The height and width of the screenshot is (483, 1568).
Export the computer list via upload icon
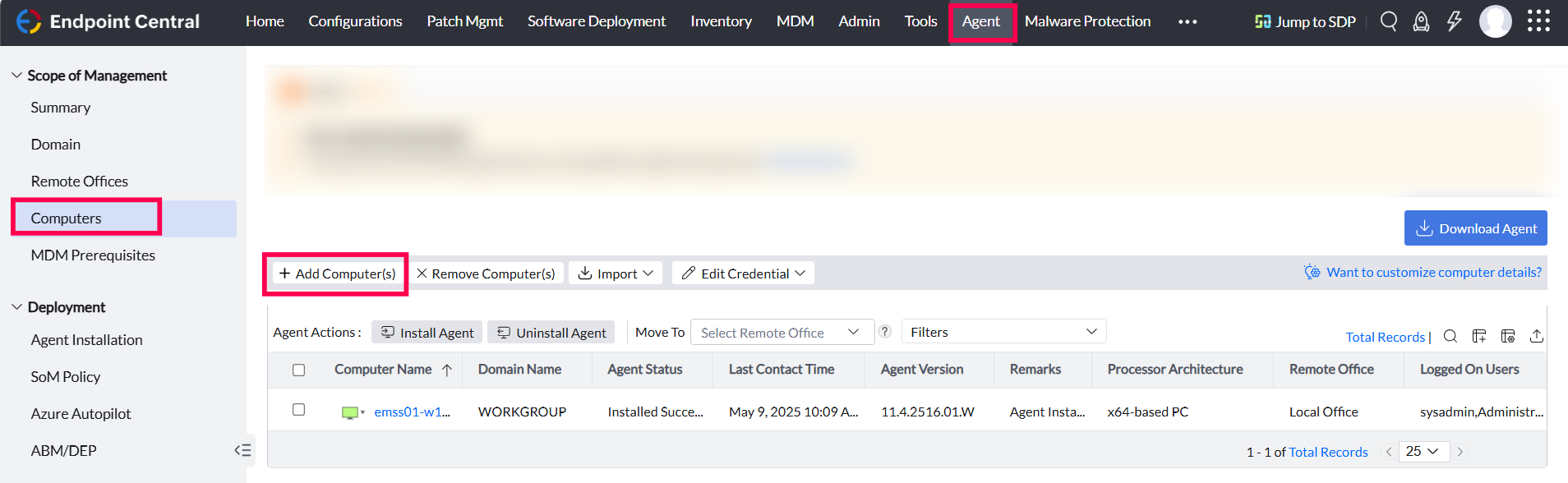(x=1537, y=336)
